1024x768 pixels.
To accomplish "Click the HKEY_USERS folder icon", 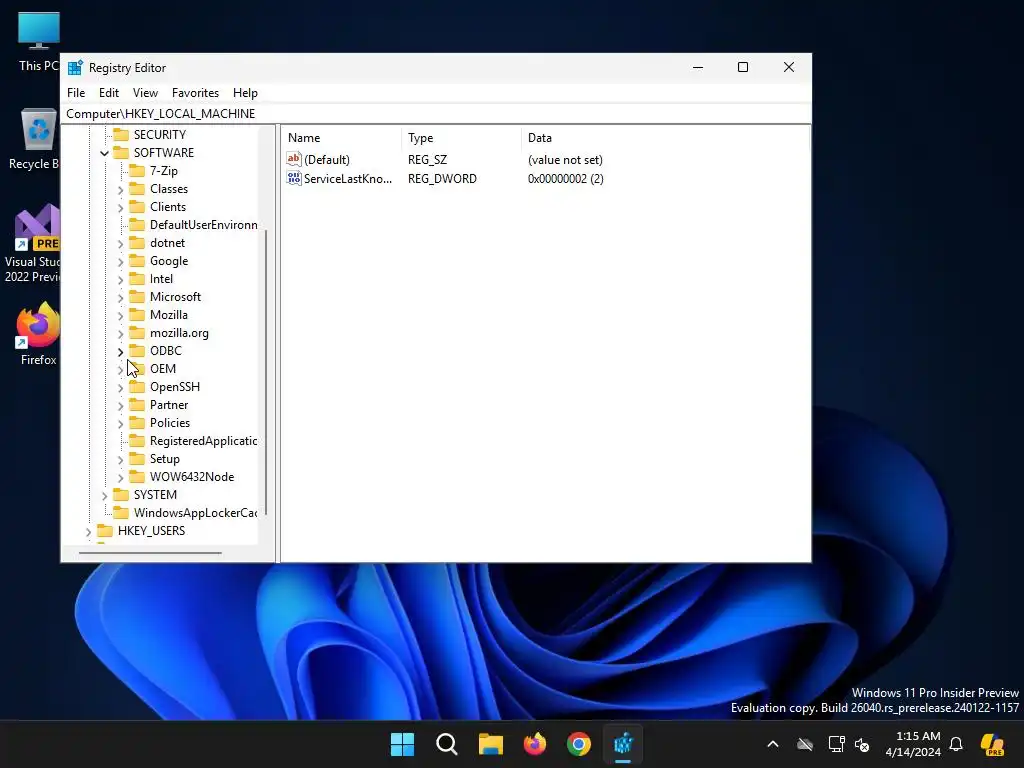I will 104,530.
